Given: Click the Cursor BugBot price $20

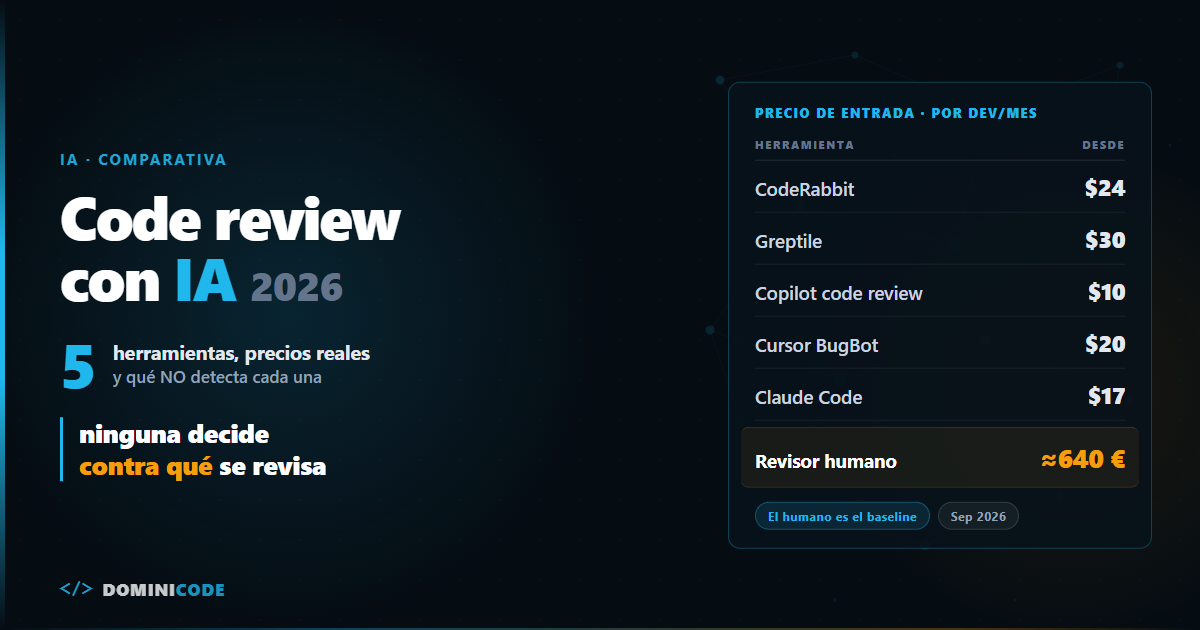Looking at the screenshot, I should pos(1105,344).
